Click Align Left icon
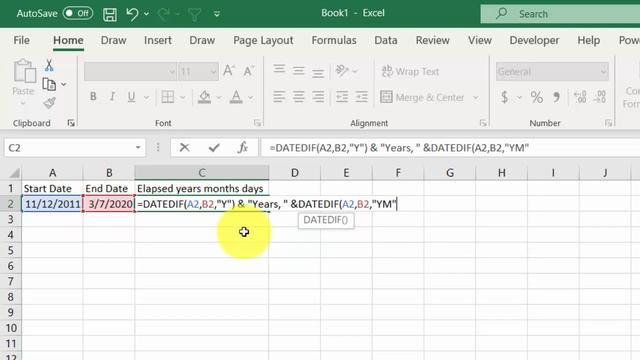Image resolution: width=640 pixels, height=360 pixels. pos(279,97)
